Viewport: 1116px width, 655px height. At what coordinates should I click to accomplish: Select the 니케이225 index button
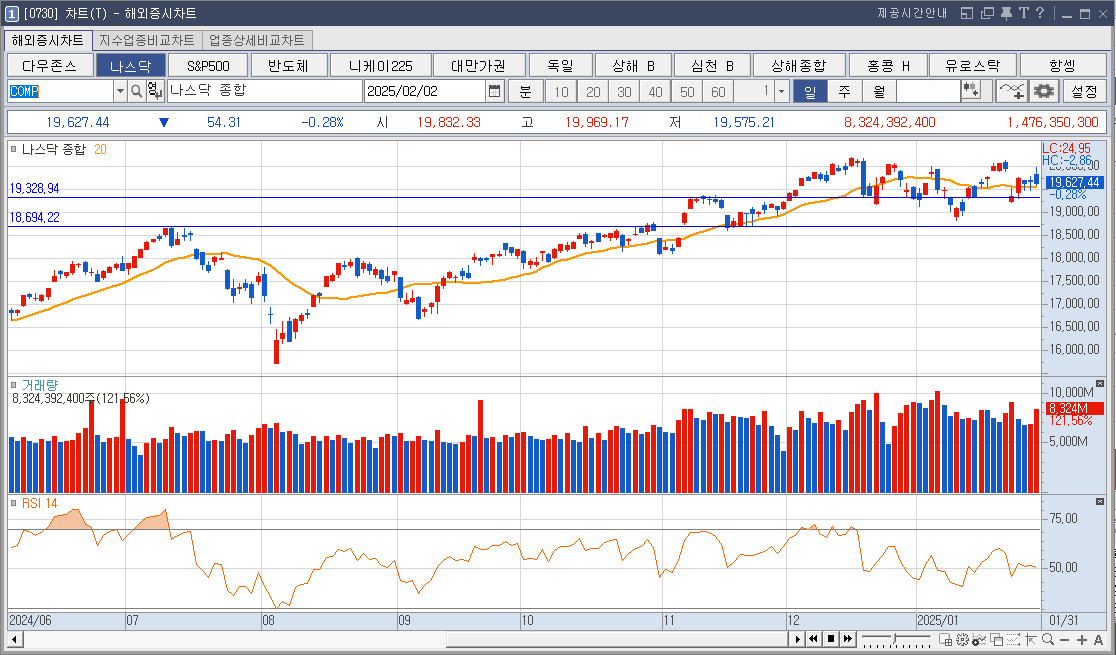tap(381, 66)
